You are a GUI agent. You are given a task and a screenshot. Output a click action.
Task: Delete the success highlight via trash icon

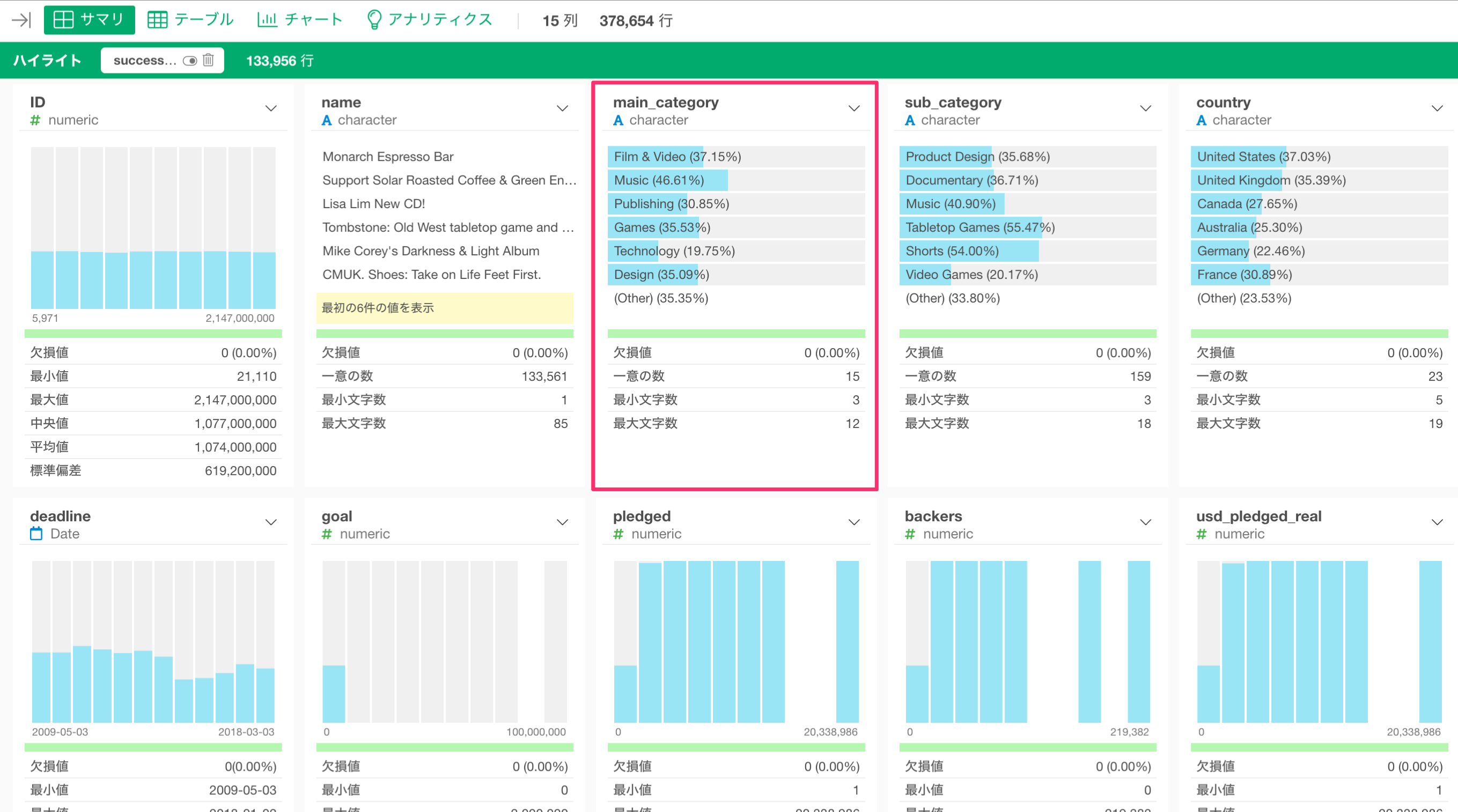pos(208,60)
